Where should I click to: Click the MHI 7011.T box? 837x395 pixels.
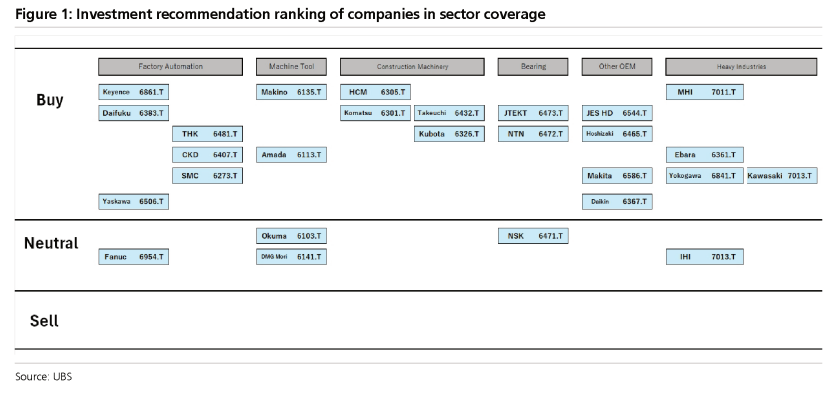click(x=704, y=92)
